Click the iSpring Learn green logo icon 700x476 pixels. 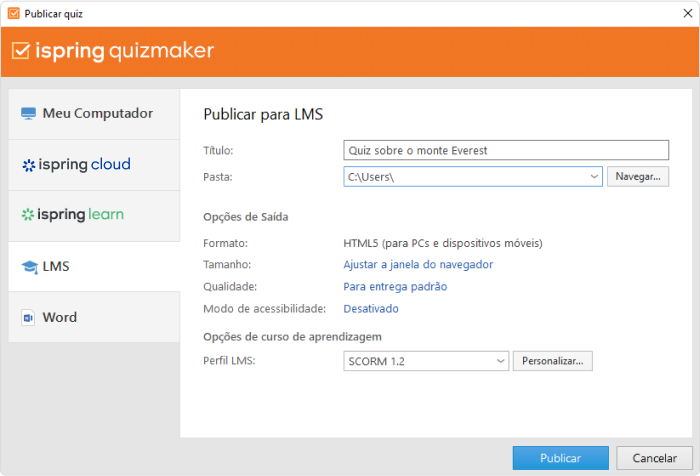(28, 215)
